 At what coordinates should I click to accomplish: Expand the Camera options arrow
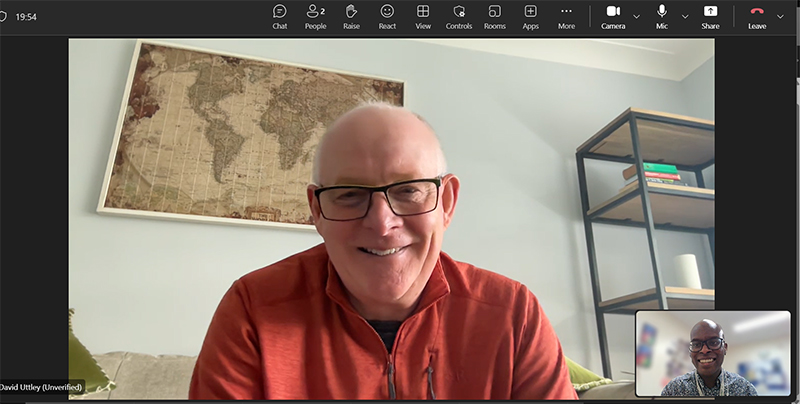click(637, 16)
